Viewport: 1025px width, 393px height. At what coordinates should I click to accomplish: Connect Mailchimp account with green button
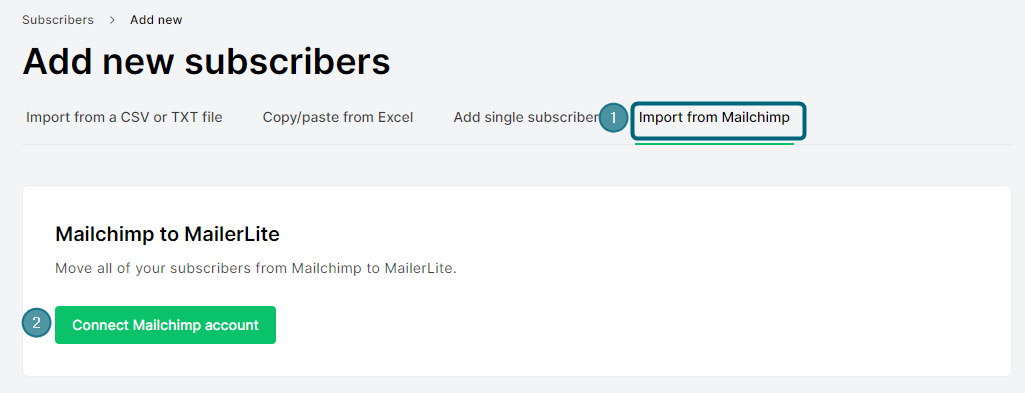[x=165, y=325]
